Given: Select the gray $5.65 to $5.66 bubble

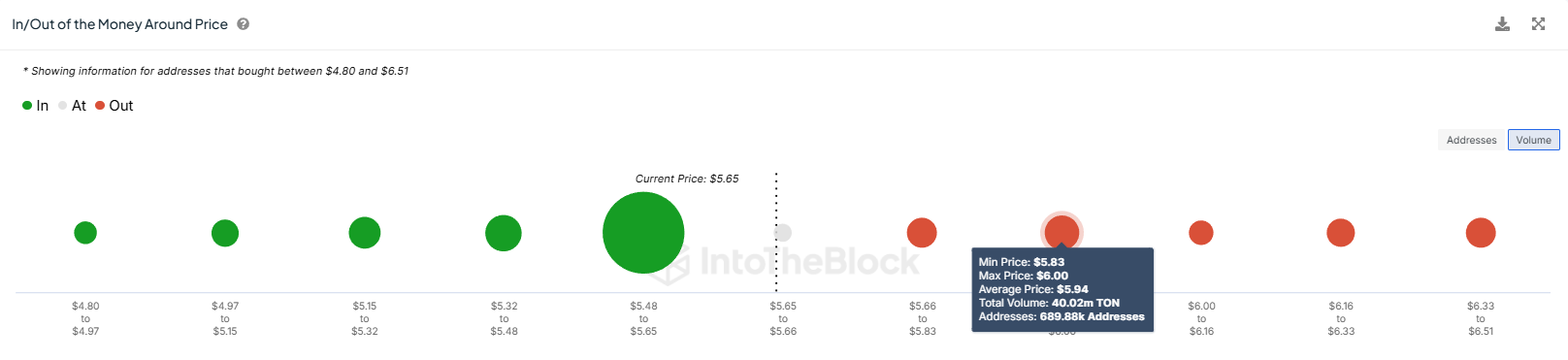Looking at the screenshot, I should (783, 233).
